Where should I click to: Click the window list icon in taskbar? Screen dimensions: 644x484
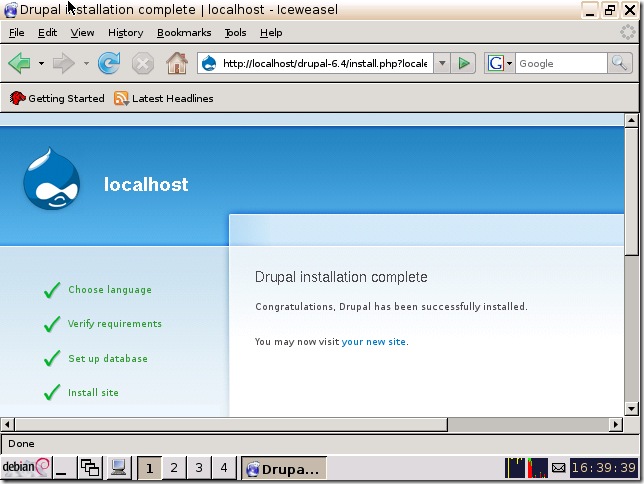point(90,468)
